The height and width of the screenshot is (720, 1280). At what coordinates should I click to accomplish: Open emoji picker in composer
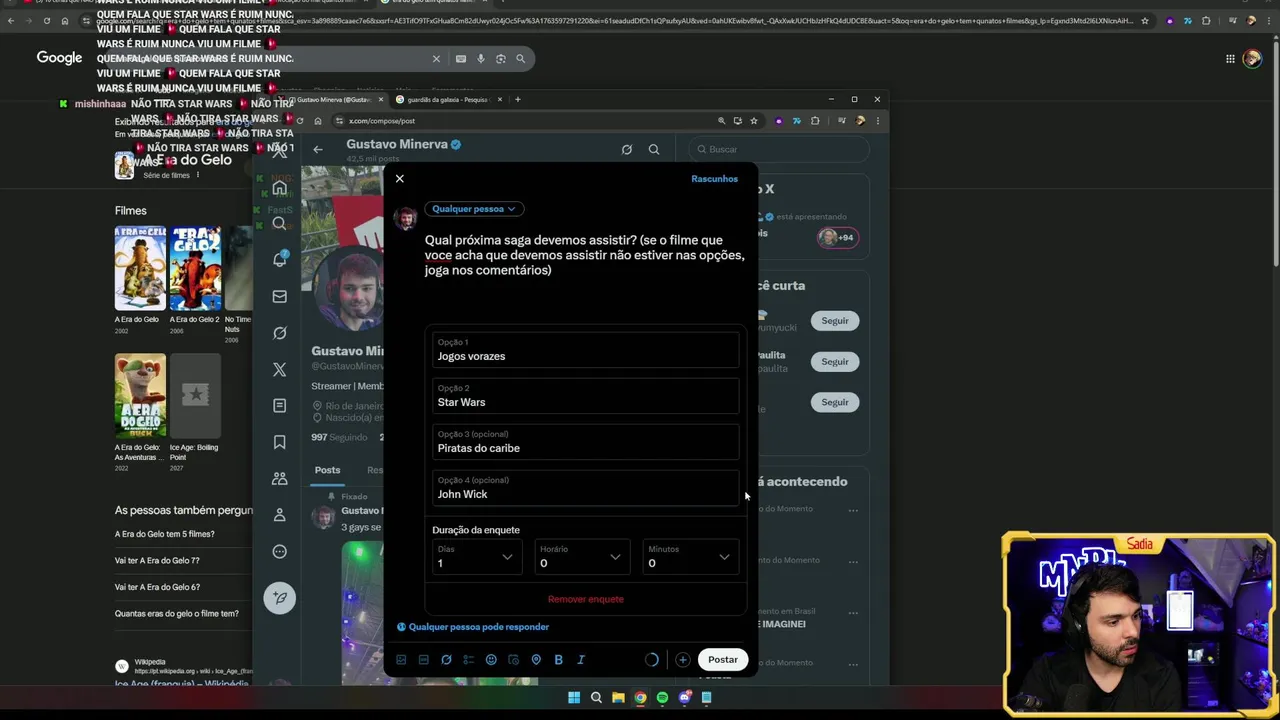491,660
